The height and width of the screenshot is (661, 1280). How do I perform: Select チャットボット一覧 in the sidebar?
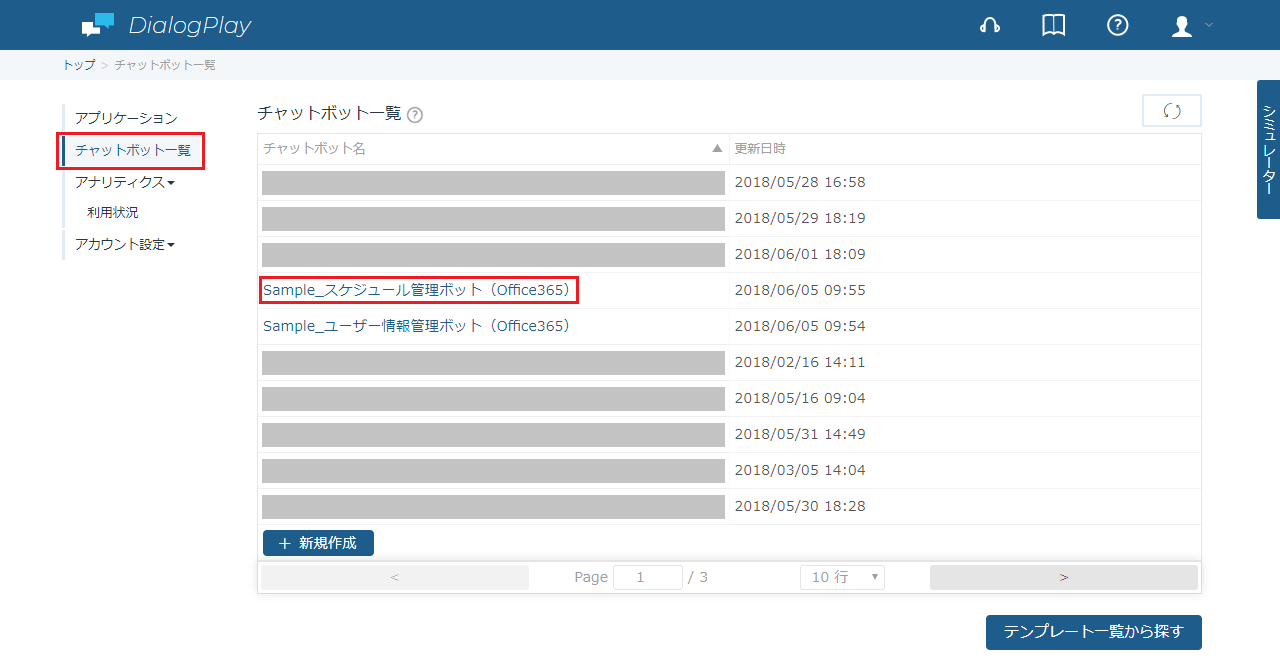pos(133,150)
